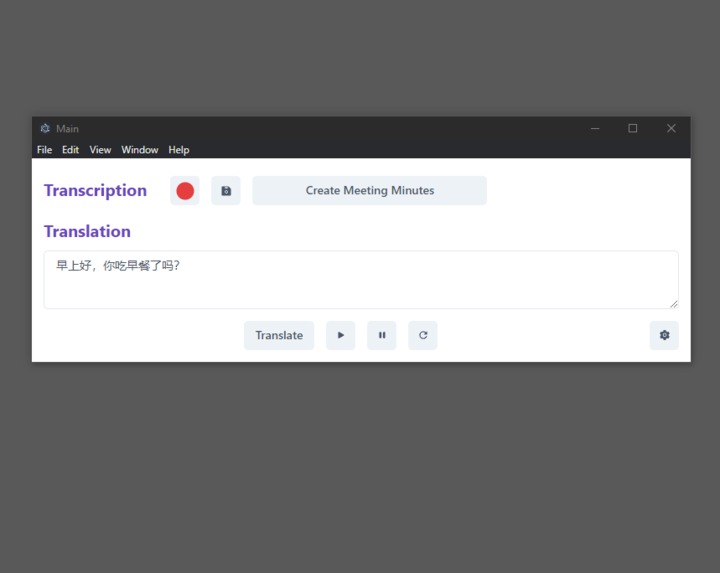The width and height of the screenshot is (720, 573).
Task: Click the Transcription heading
Action: [96, 191]
